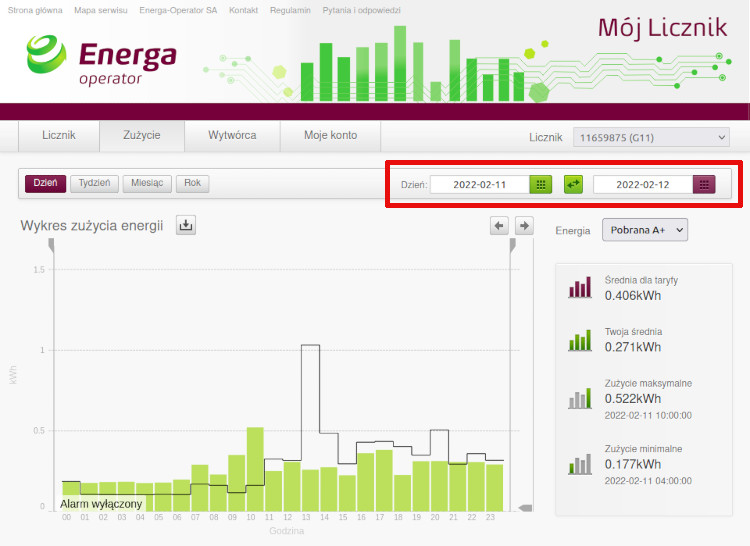Open the Strona główna link
The image size is (750, 546).
coord(35,10)
